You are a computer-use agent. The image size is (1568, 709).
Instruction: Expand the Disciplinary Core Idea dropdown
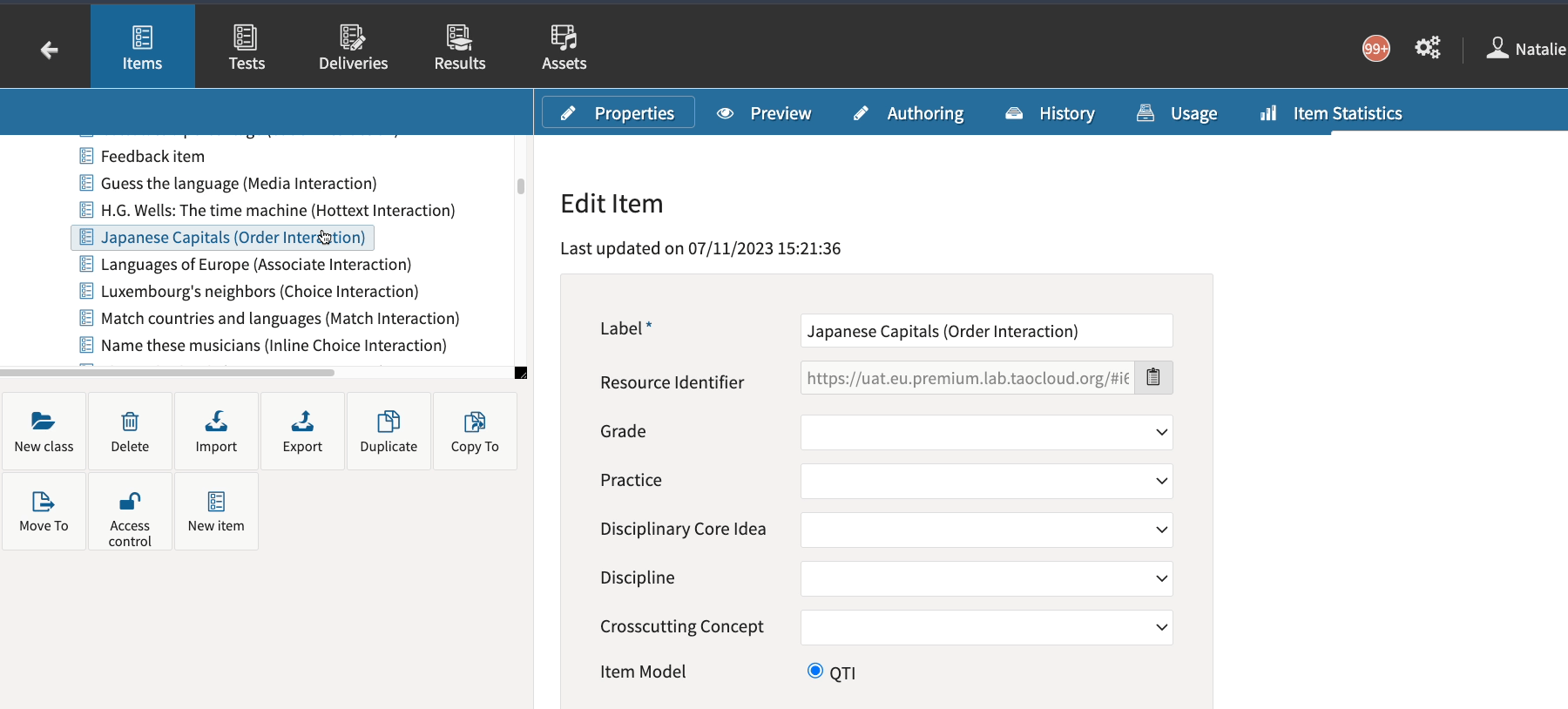[986, 530]
